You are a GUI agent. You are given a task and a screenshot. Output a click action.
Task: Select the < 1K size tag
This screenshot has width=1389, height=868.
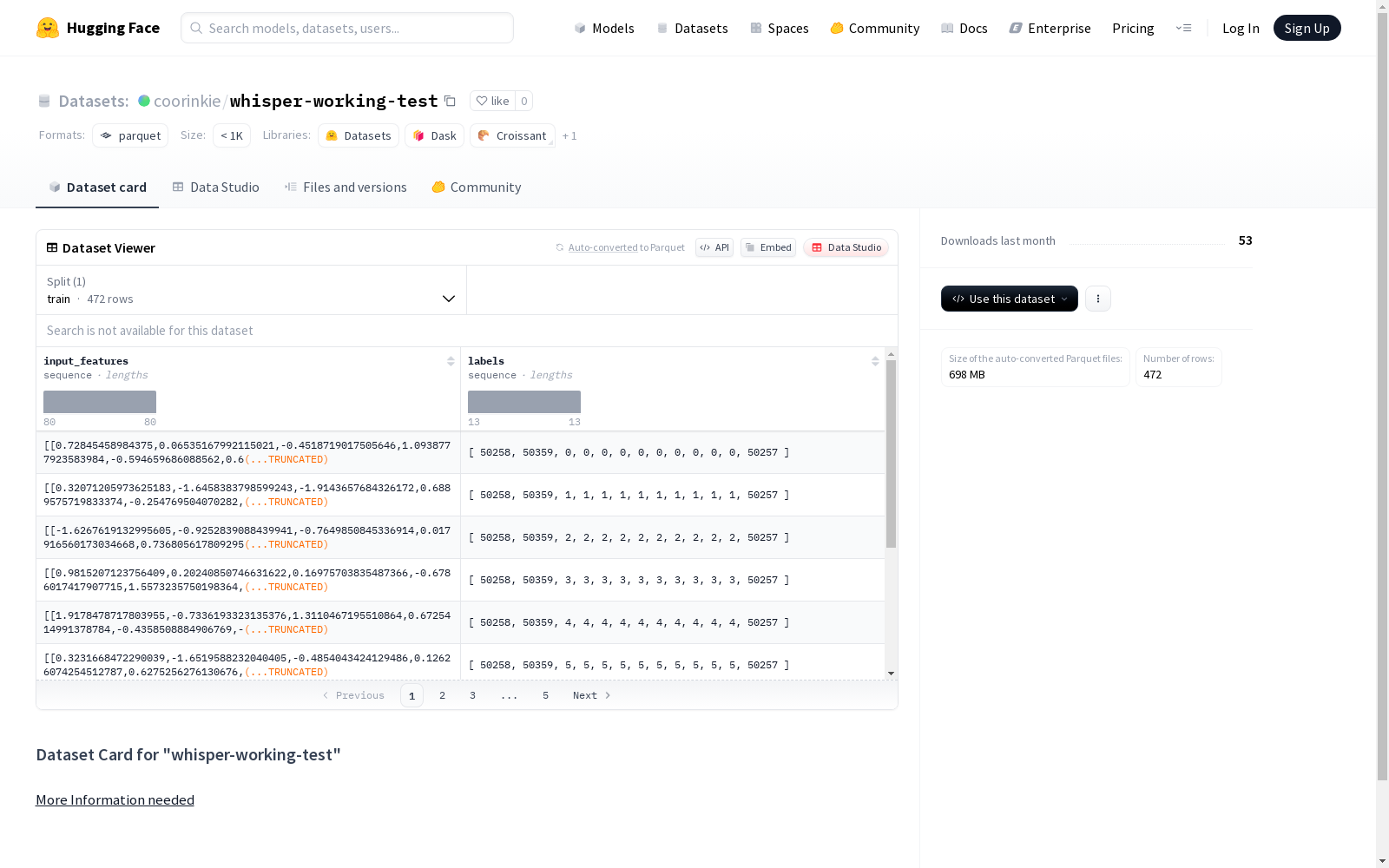point(232,135)
